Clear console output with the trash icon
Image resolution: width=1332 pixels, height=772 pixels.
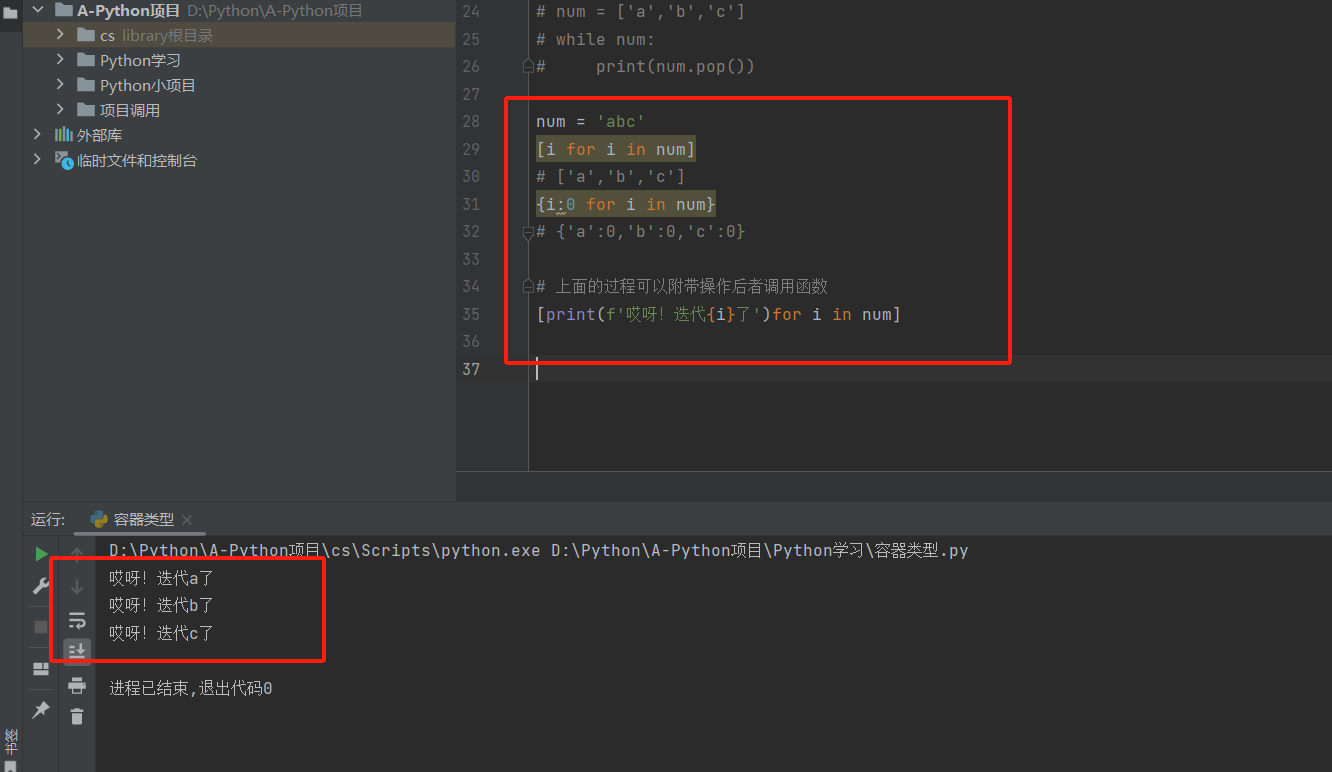(77, 716)
